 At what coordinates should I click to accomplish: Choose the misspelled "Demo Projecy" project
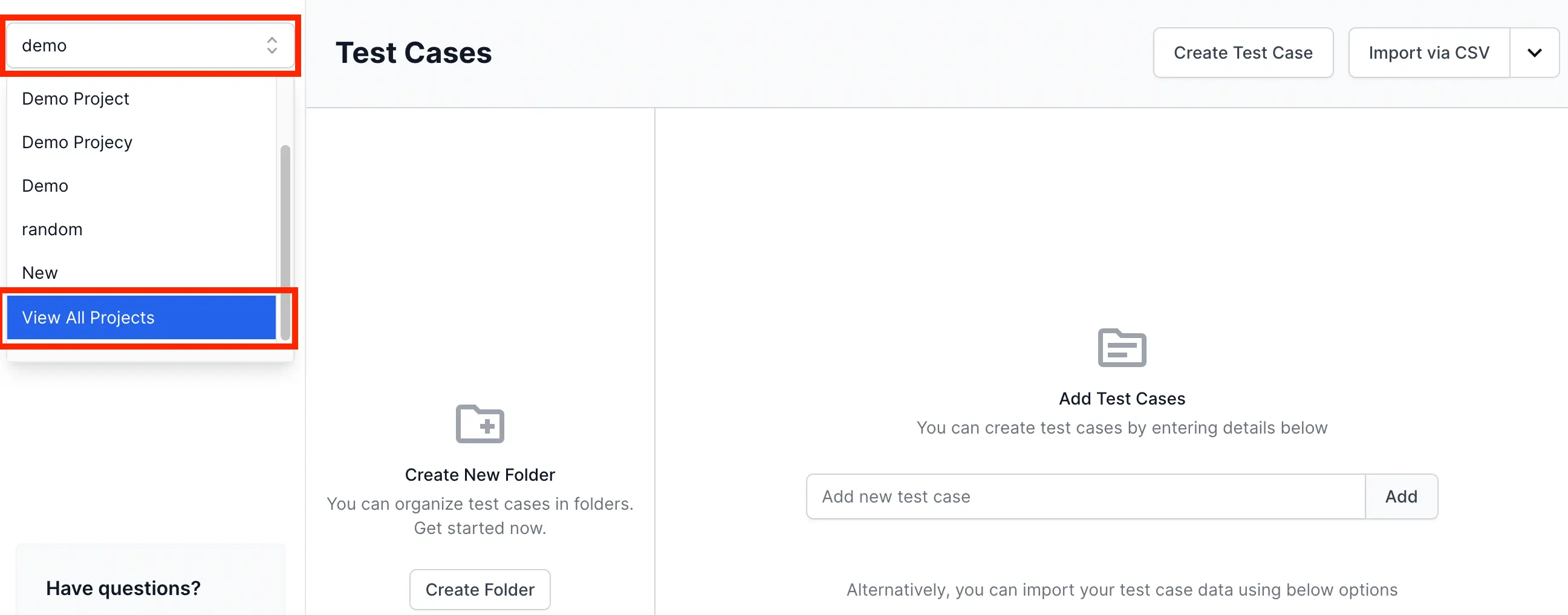tap(77, 143)
